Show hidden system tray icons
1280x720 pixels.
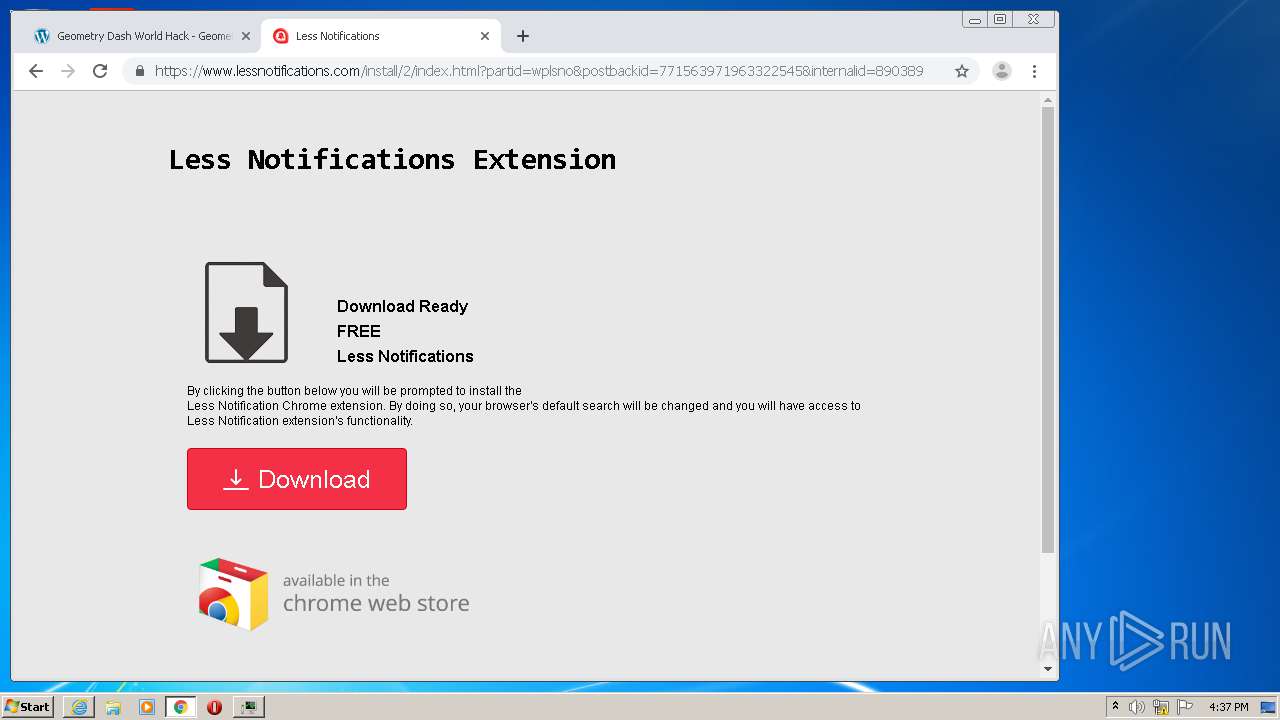pyautogui.click(x=1116, y=706)
